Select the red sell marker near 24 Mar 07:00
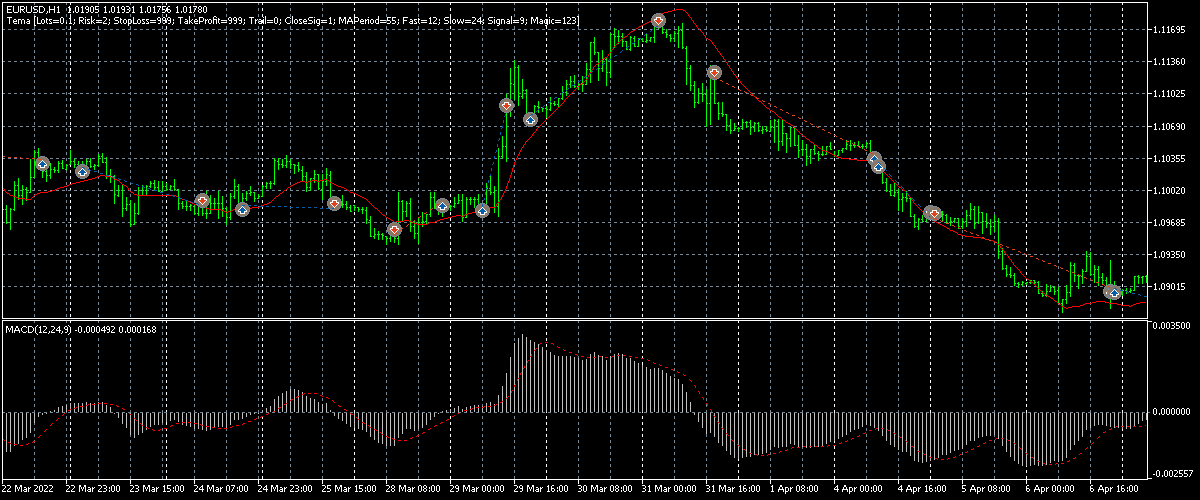 [202, 200]
